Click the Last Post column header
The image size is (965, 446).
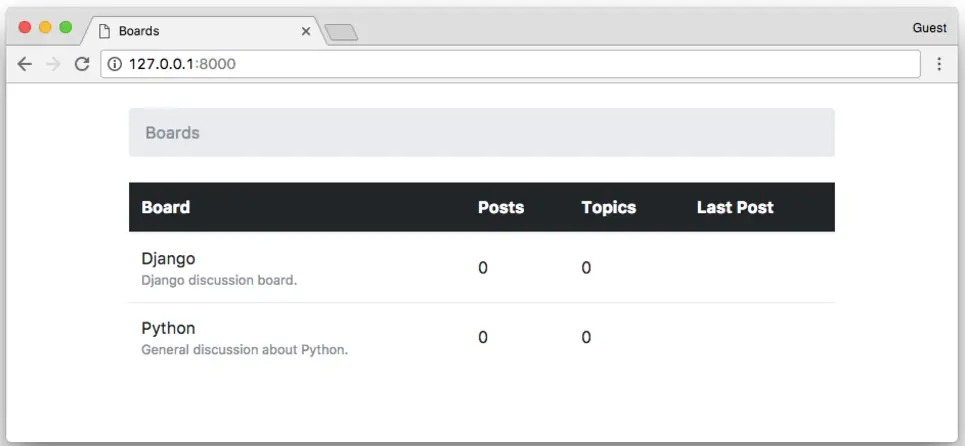pos(735,207)
